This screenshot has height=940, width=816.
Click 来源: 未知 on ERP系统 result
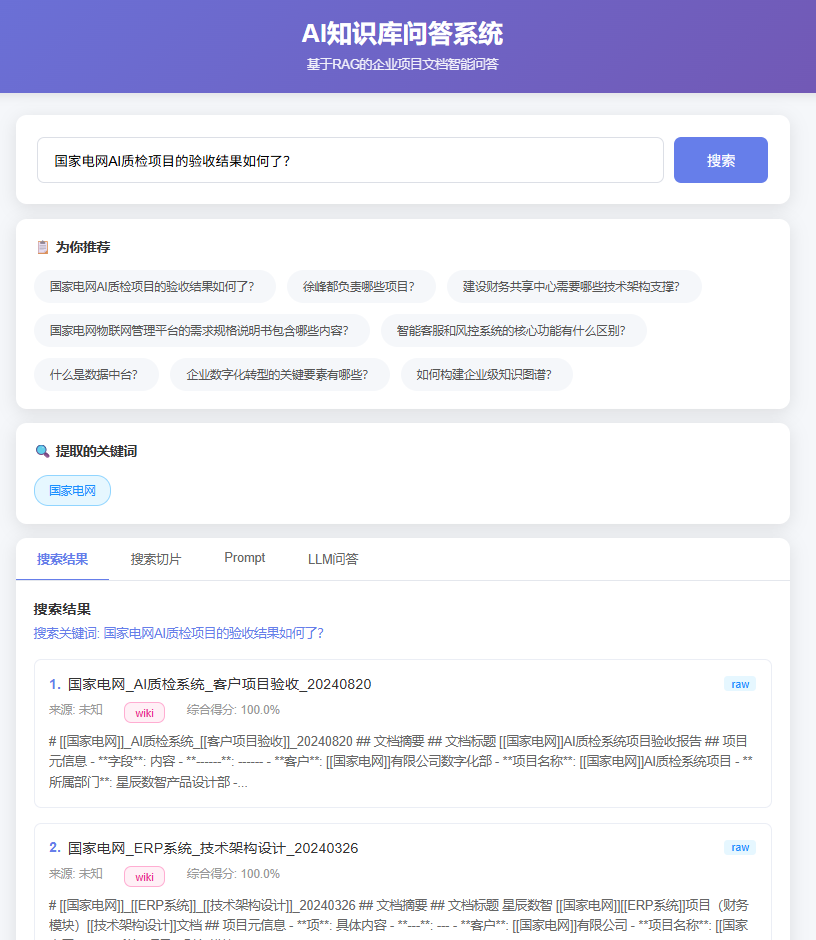click(76, 873)
